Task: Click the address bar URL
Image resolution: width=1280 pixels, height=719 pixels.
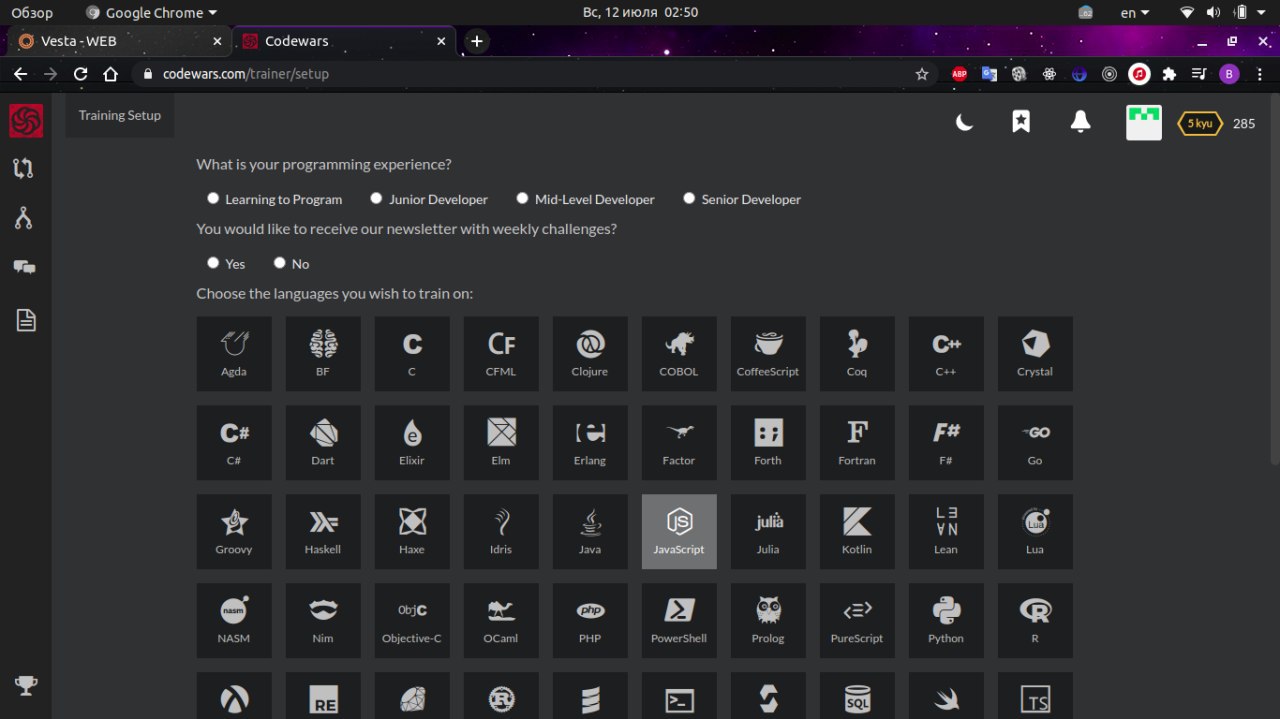Action: click(x=246, y=74)
